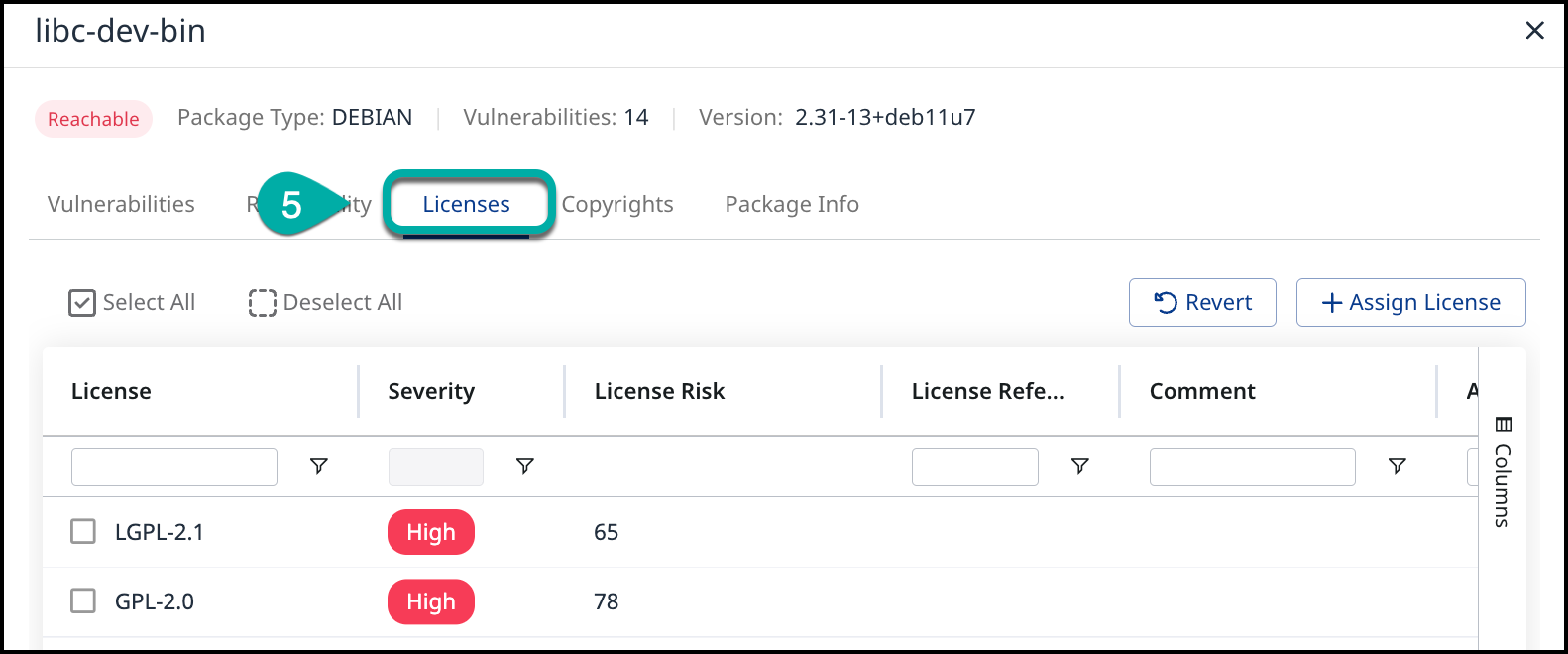Switch to the Vulnerabilities tab
Image resolution: width=1568 pixels, height=654 pixels.
(x=121, y=205)
